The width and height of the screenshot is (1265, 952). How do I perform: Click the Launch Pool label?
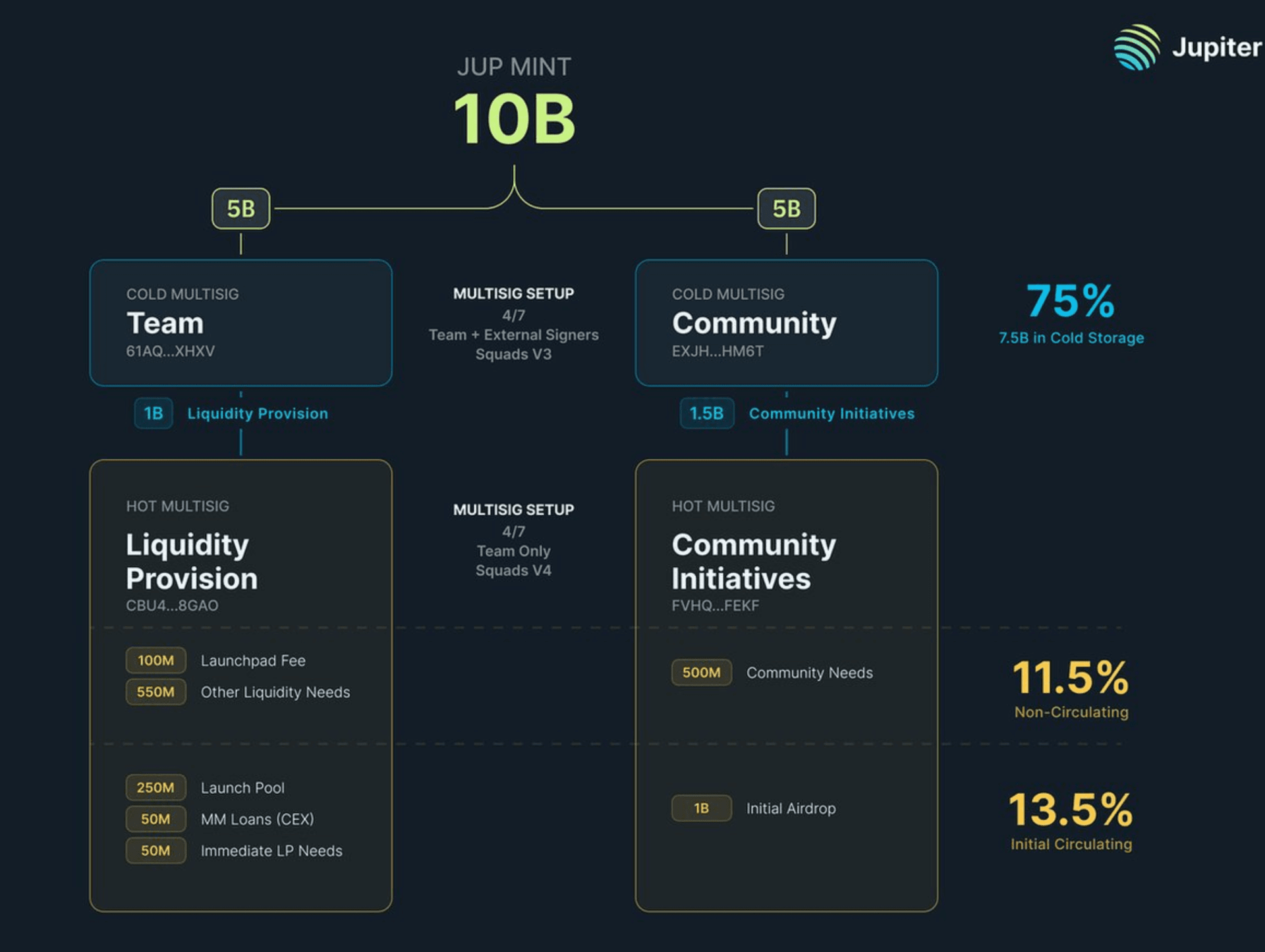242,788
